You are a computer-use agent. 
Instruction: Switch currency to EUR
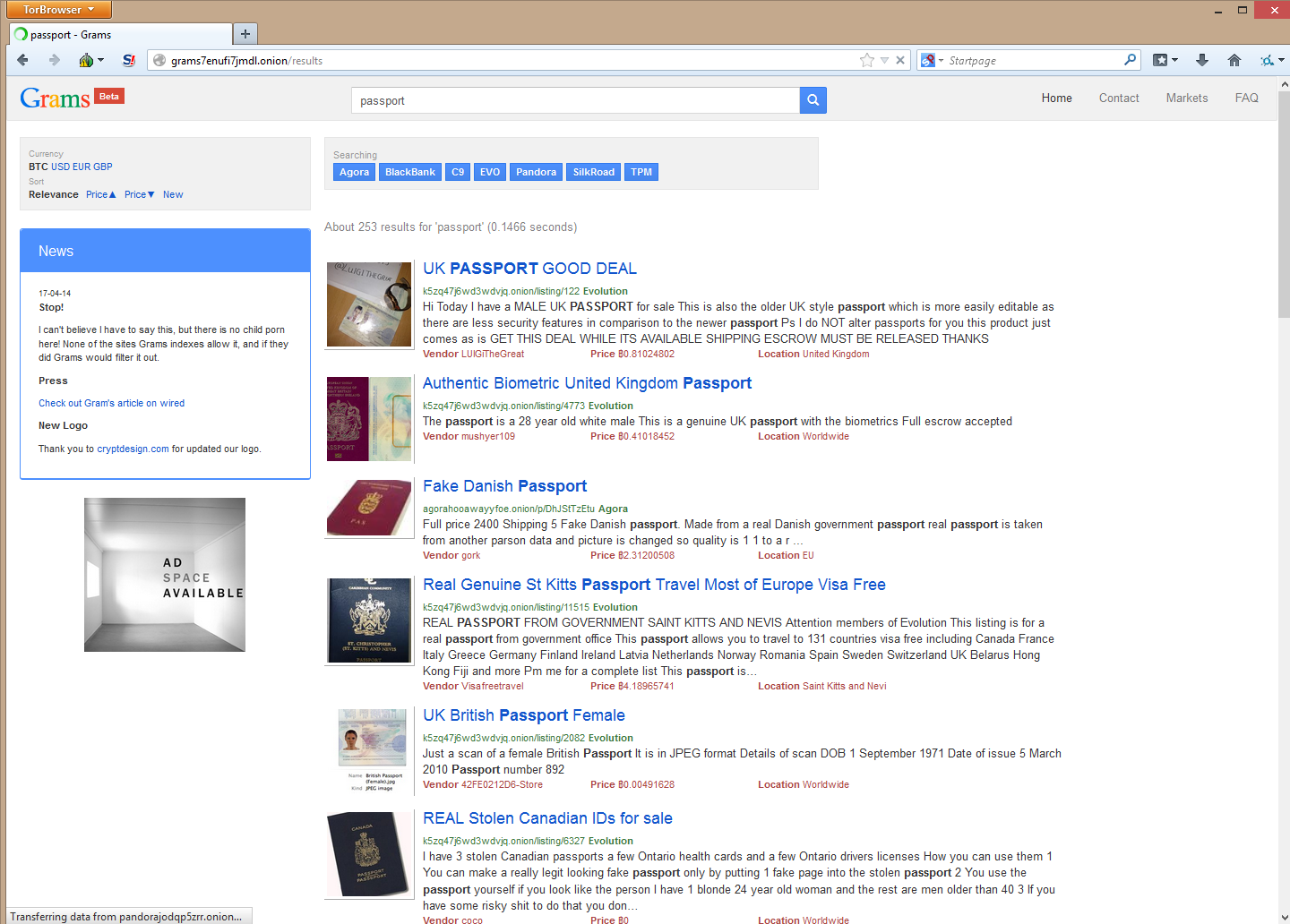82,167
